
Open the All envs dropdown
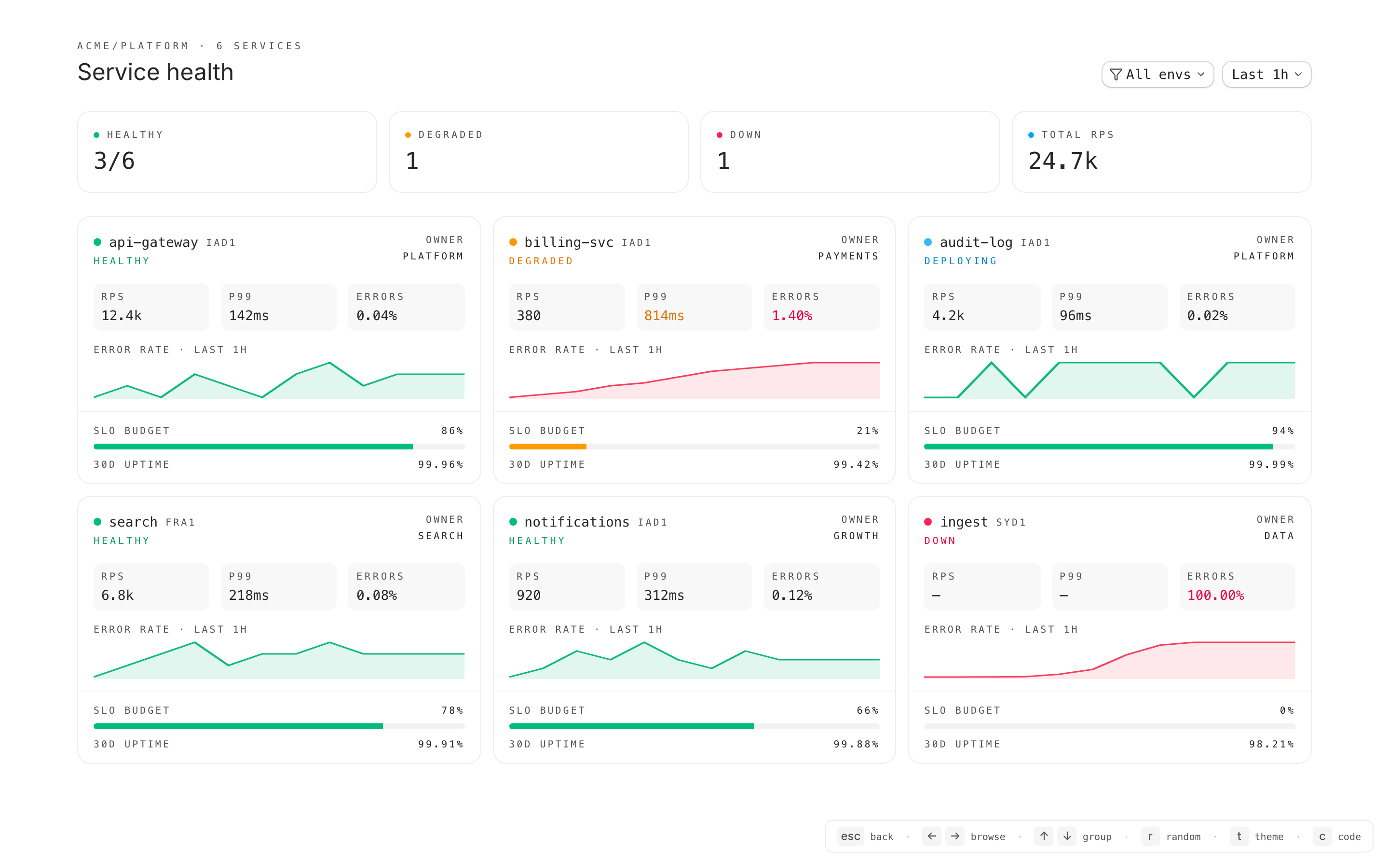[x=1157, y=75]
